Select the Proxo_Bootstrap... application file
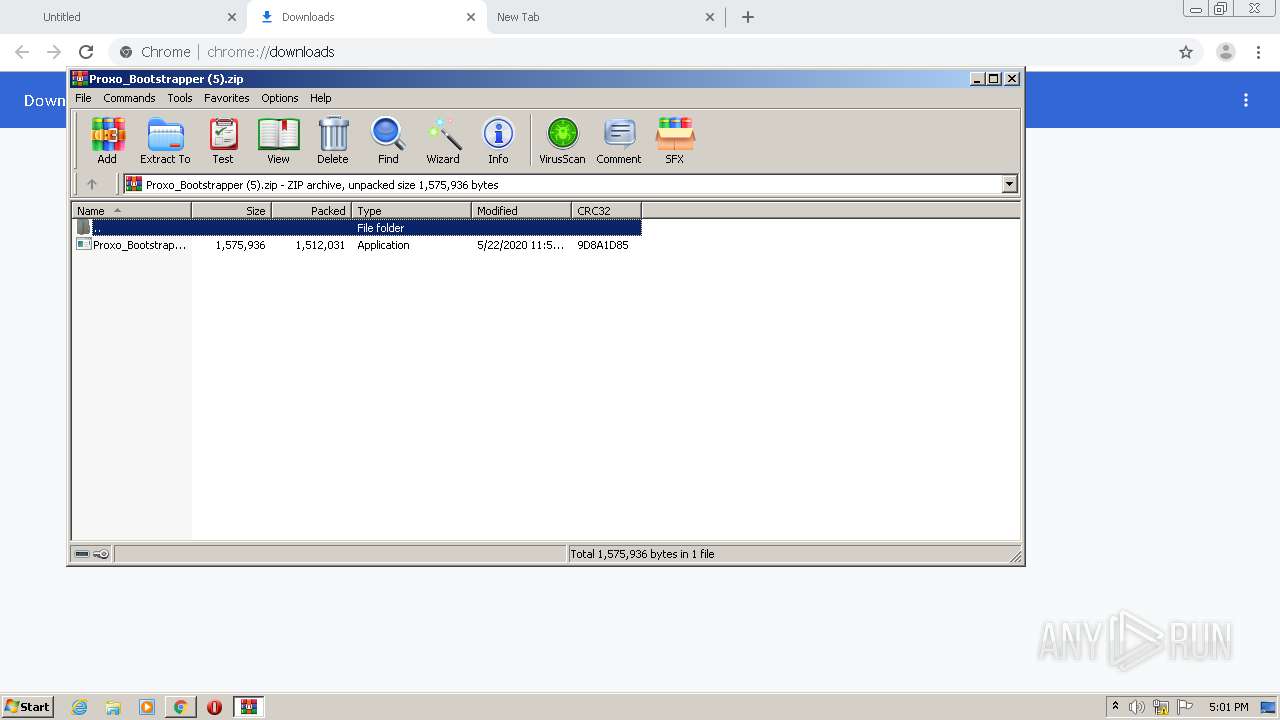The image size is (1280, 720). 132,245
